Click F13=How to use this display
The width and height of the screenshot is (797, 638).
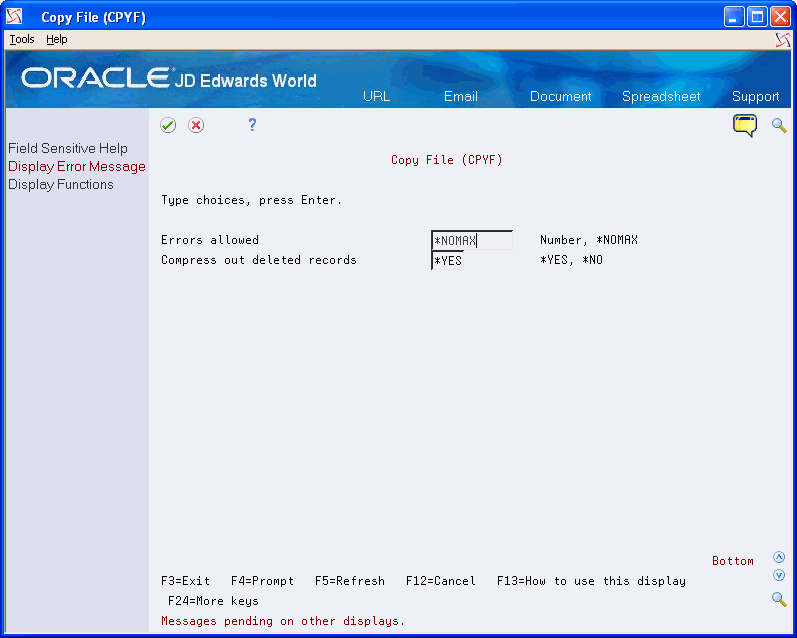coord(591,581)
